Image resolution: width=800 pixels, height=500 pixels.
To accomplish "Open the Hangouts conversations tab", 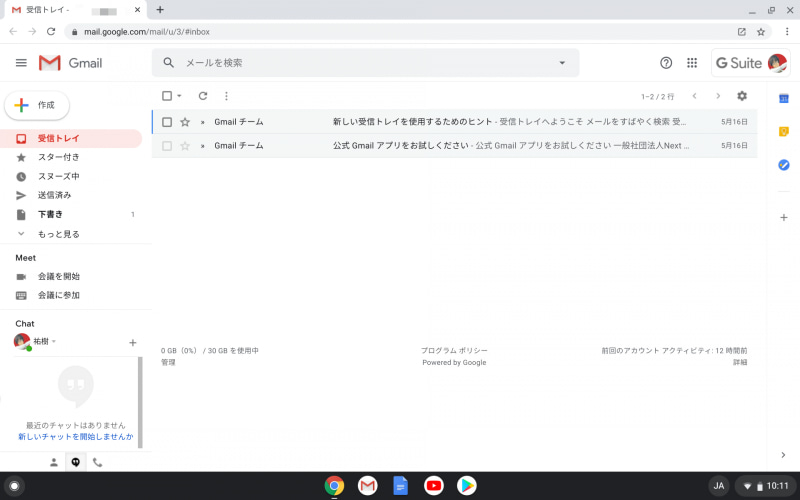I will (x=76, y=462).
